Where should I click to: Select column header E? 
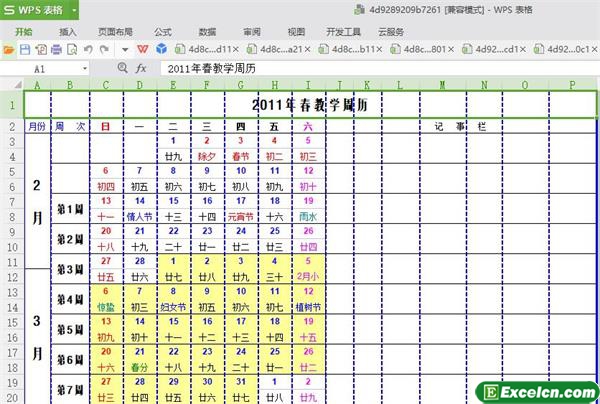172,85
